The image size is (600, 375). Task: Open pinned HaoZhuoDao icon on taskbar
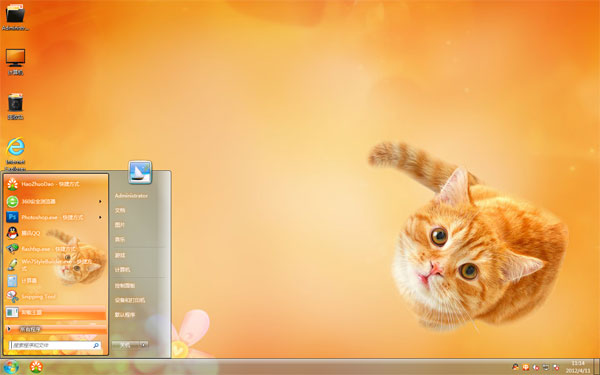point(36,367)
